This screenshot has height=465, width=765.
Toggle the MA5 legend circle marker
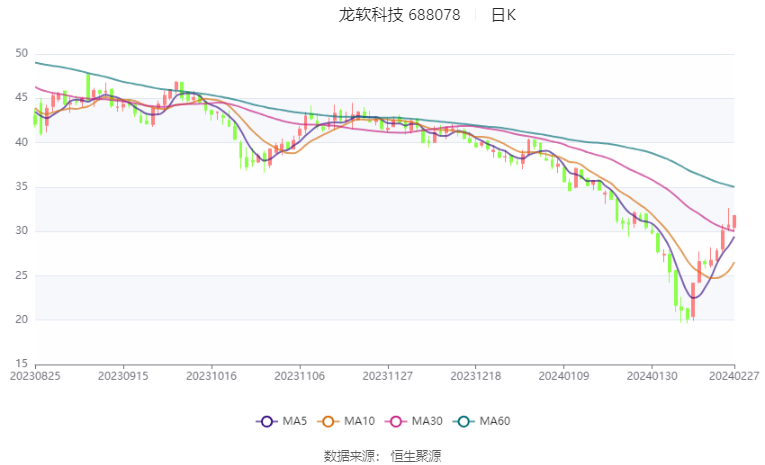pos(266,422)
